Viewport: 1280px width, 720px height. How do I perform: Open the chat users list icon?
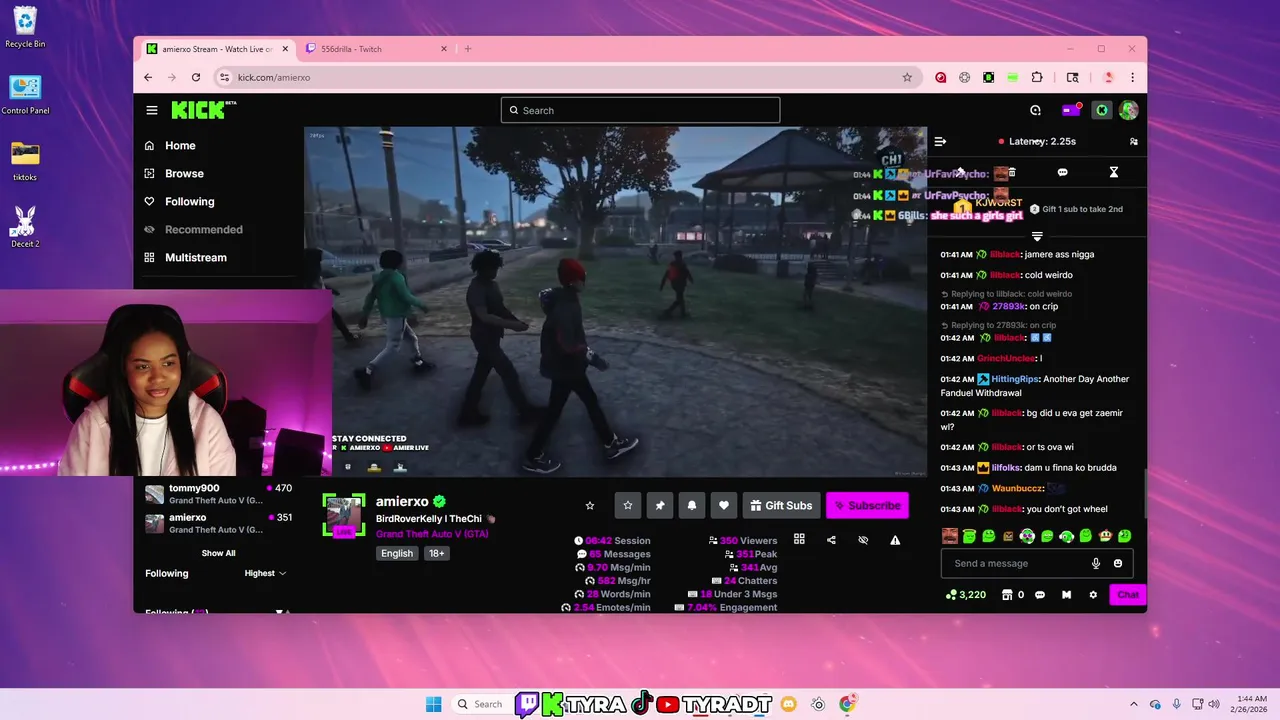click(1133, 141)
